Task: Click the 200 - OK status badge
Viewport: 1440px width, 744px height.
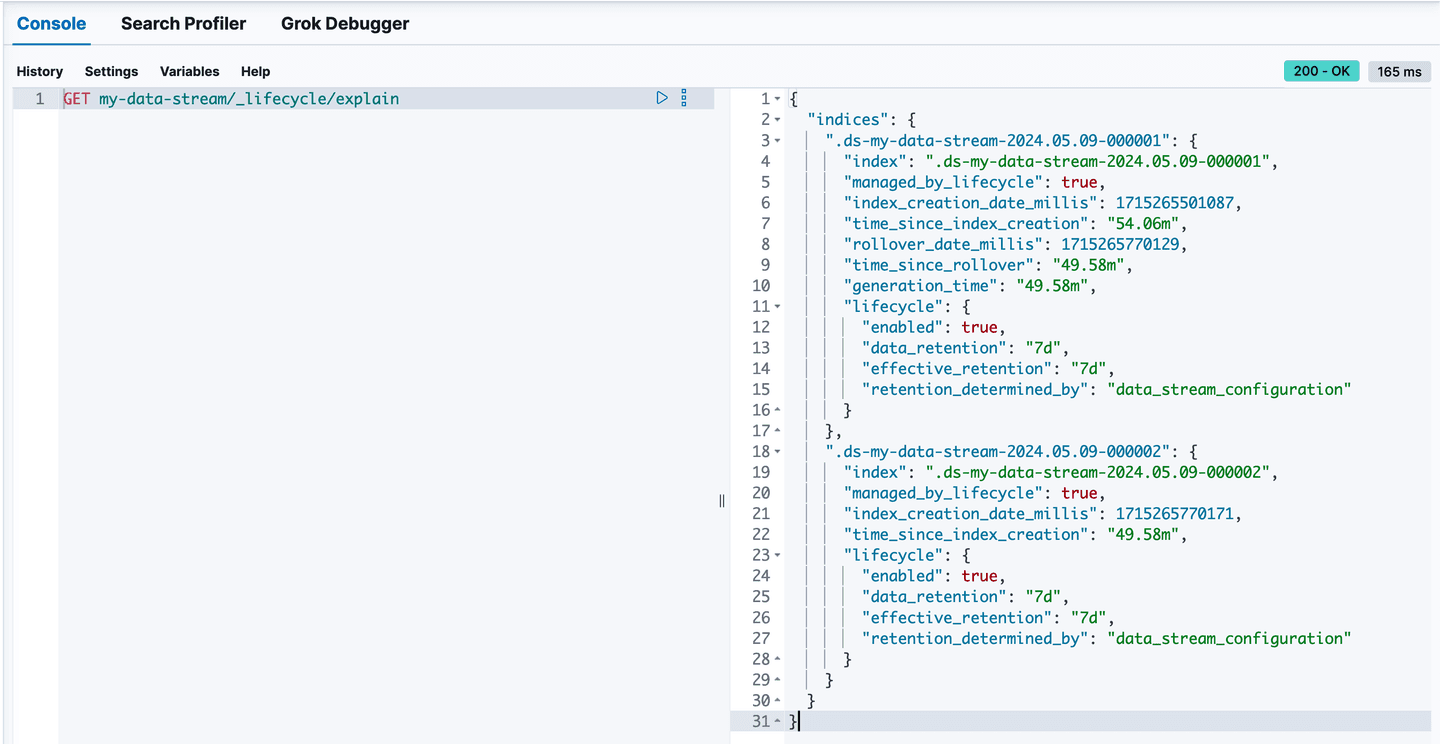Action: 1321,71
